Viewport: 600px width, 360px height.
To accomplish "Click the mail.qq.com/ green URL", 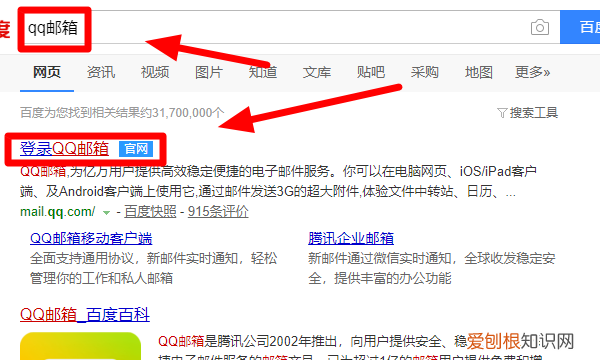I will tap(57, 211).
